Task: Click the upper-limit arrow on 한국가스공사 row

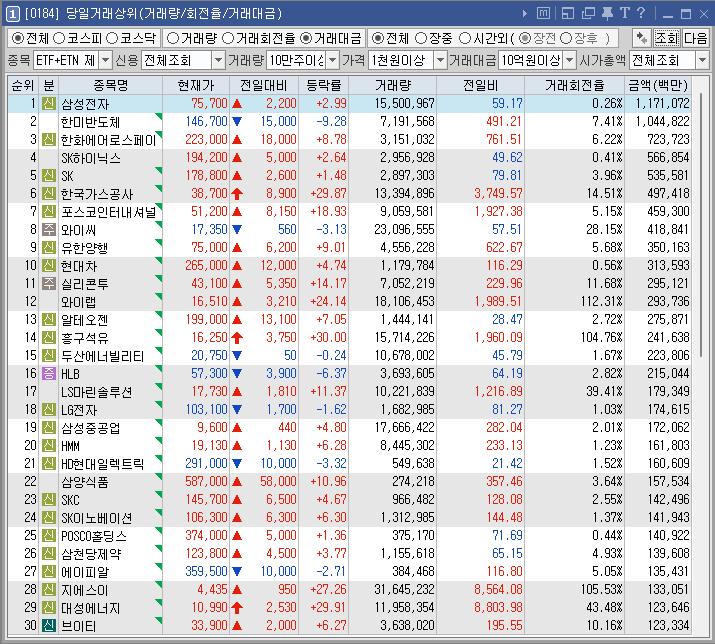Action: [237, 194]
